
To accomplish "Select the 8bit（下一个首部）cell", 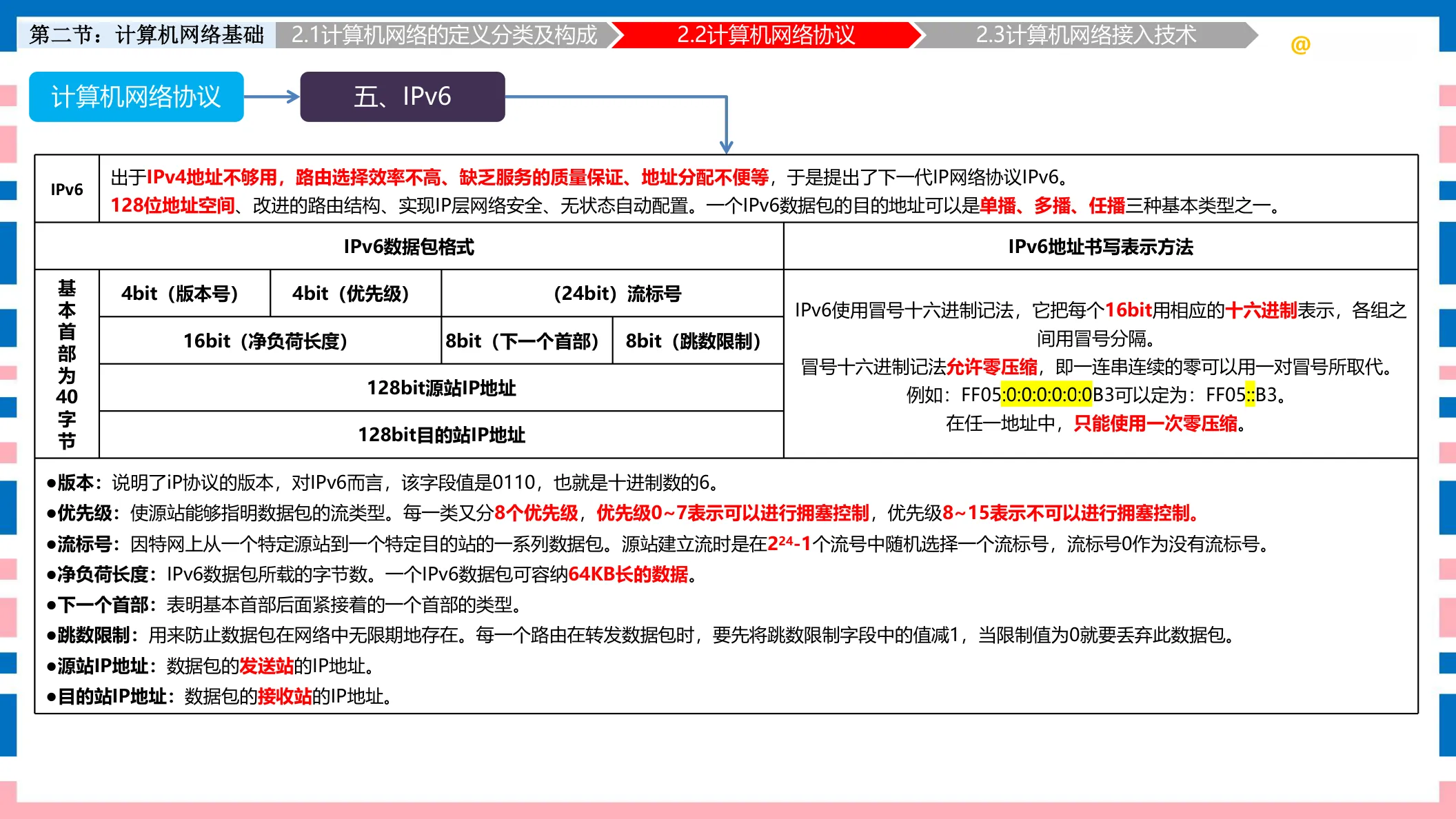I will (x=527, y=341).
